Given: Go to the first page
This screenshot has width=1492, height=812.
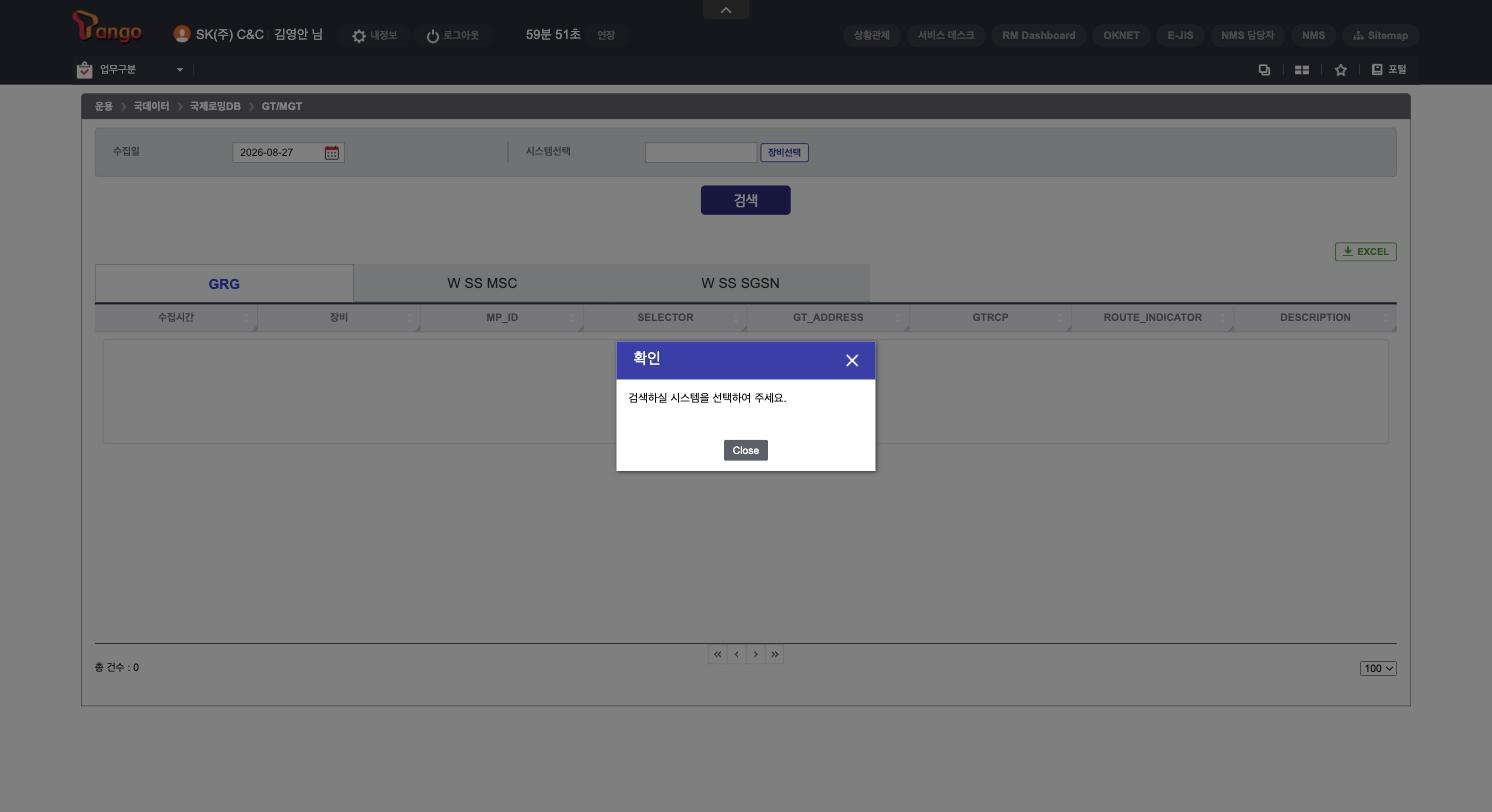Looking at the screenshot, I should click(717, 655).
